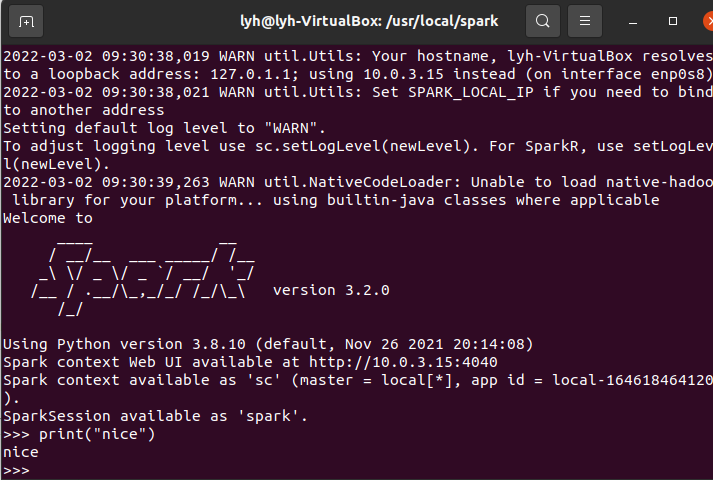The image size is (713, 480).
Task: Click the title 'lyh@lyh-VirtualBox: /usr/local/spark'
Action: pyautogui.click(x=369, y=21)
